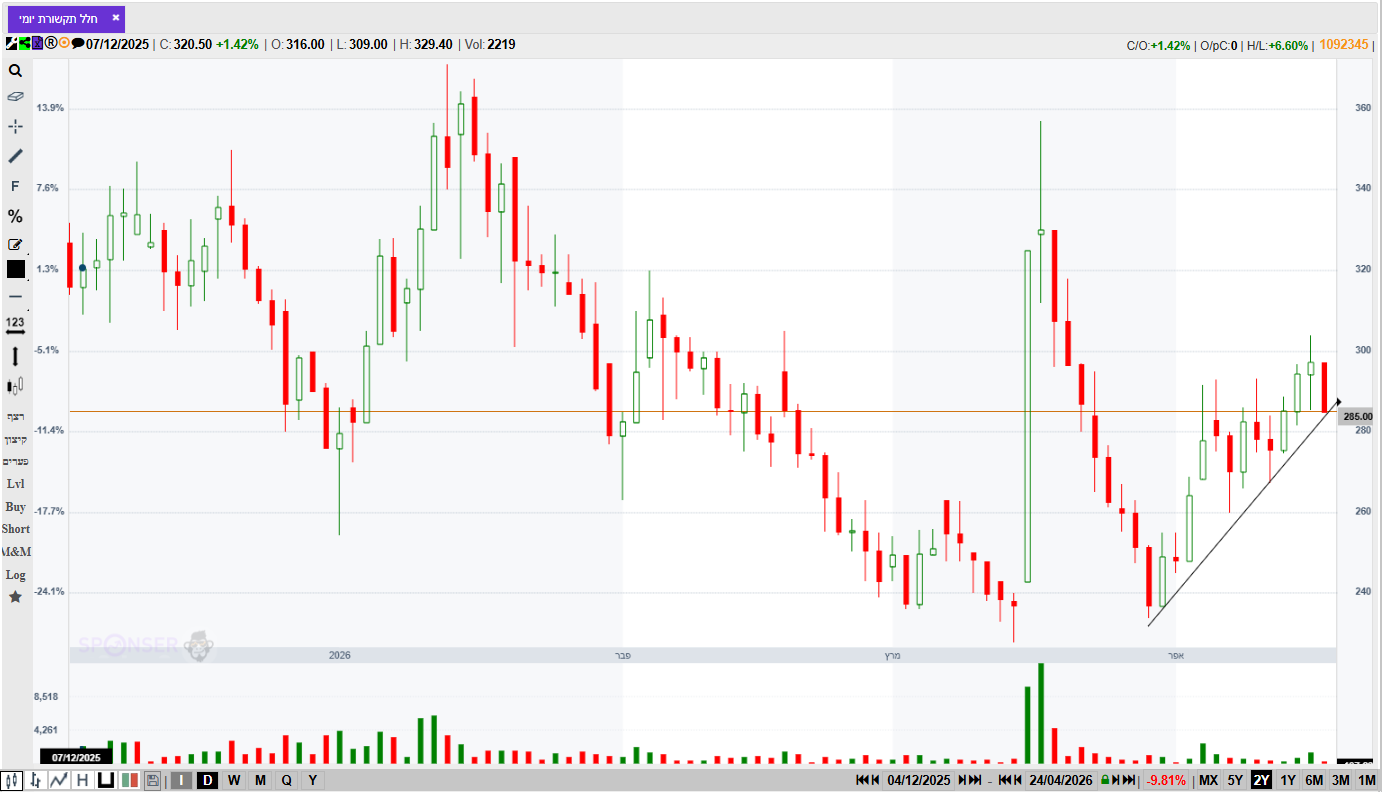The image size is (1382, 792).
Task: Click the save floppy disk icon
Action: coord(152,780)
